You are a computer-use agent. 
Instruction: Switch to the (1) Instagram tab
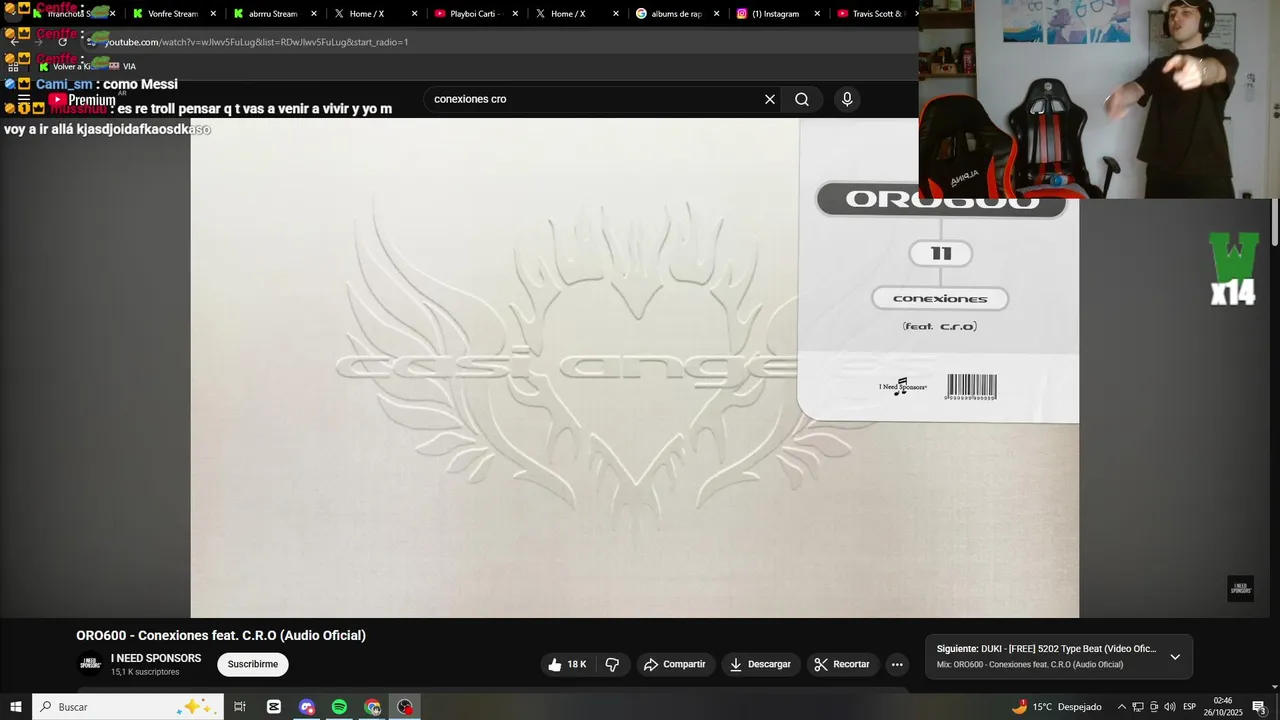click(x=776, y=14)
